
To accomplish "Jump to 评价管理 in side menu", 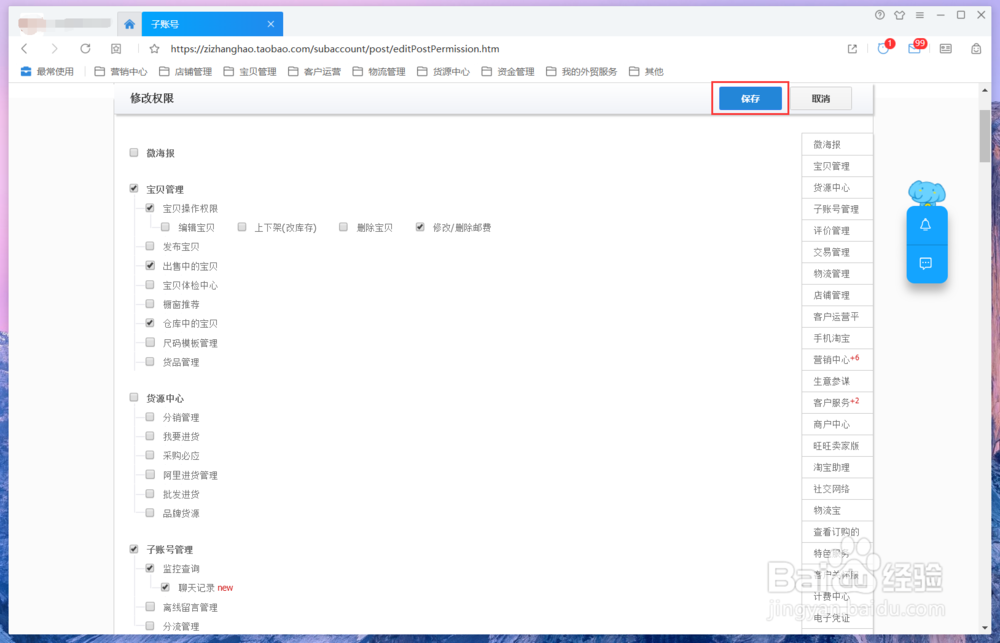I will (x=836, y=231).
